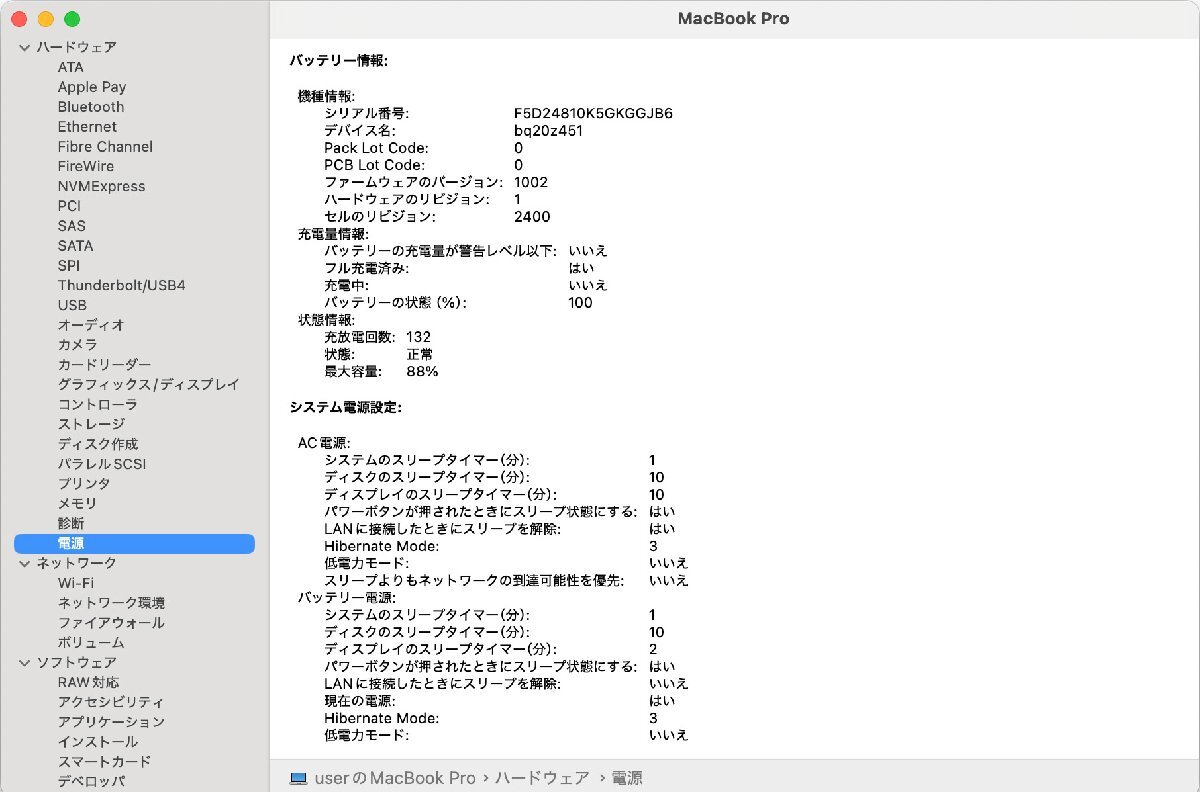
Task: Click the セルのリビジョン value 2400
Action: coord(532,216)
